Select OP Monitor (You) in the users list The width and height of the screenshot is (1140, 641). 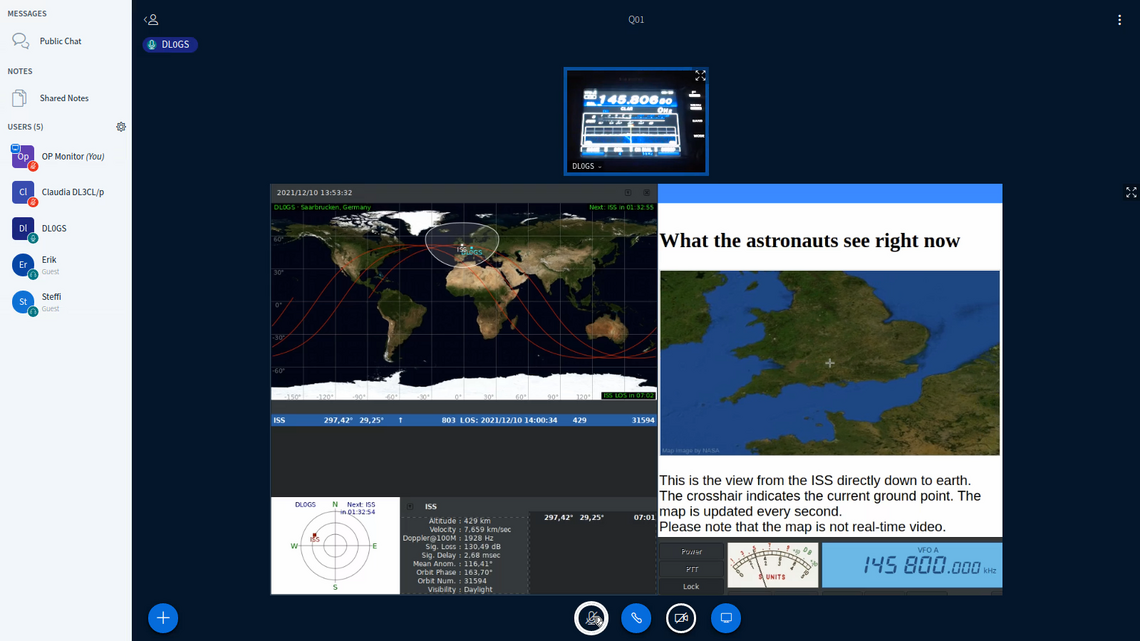[65, 156]
